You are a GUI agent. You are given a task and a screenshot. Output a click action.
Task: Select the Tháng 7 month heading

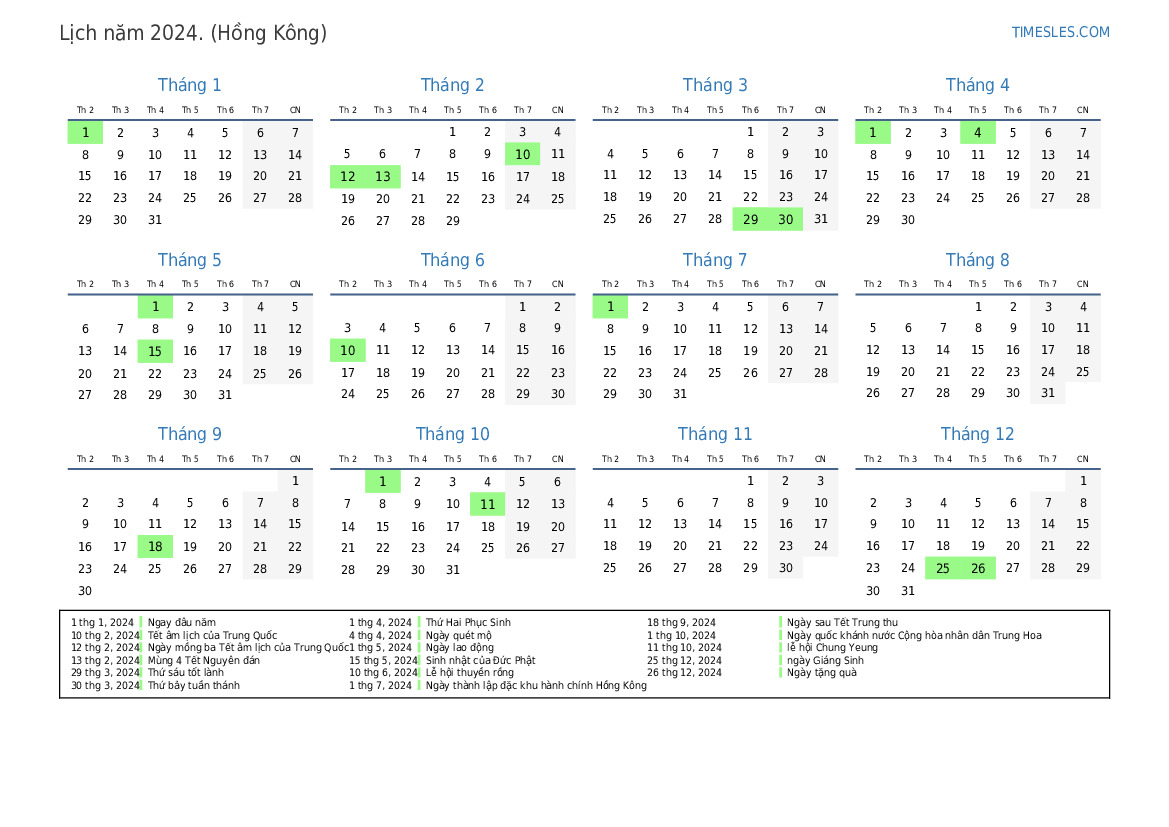point(715,260)
